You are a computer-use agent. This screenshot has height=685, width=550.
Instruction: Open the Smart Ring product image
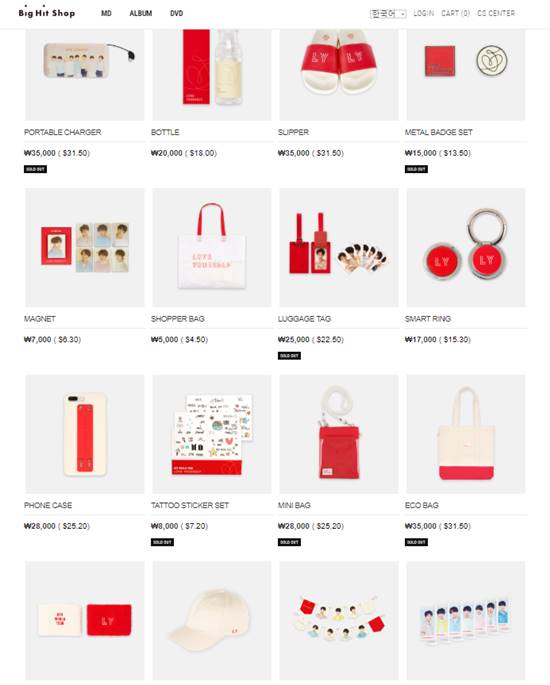point(466,247)
